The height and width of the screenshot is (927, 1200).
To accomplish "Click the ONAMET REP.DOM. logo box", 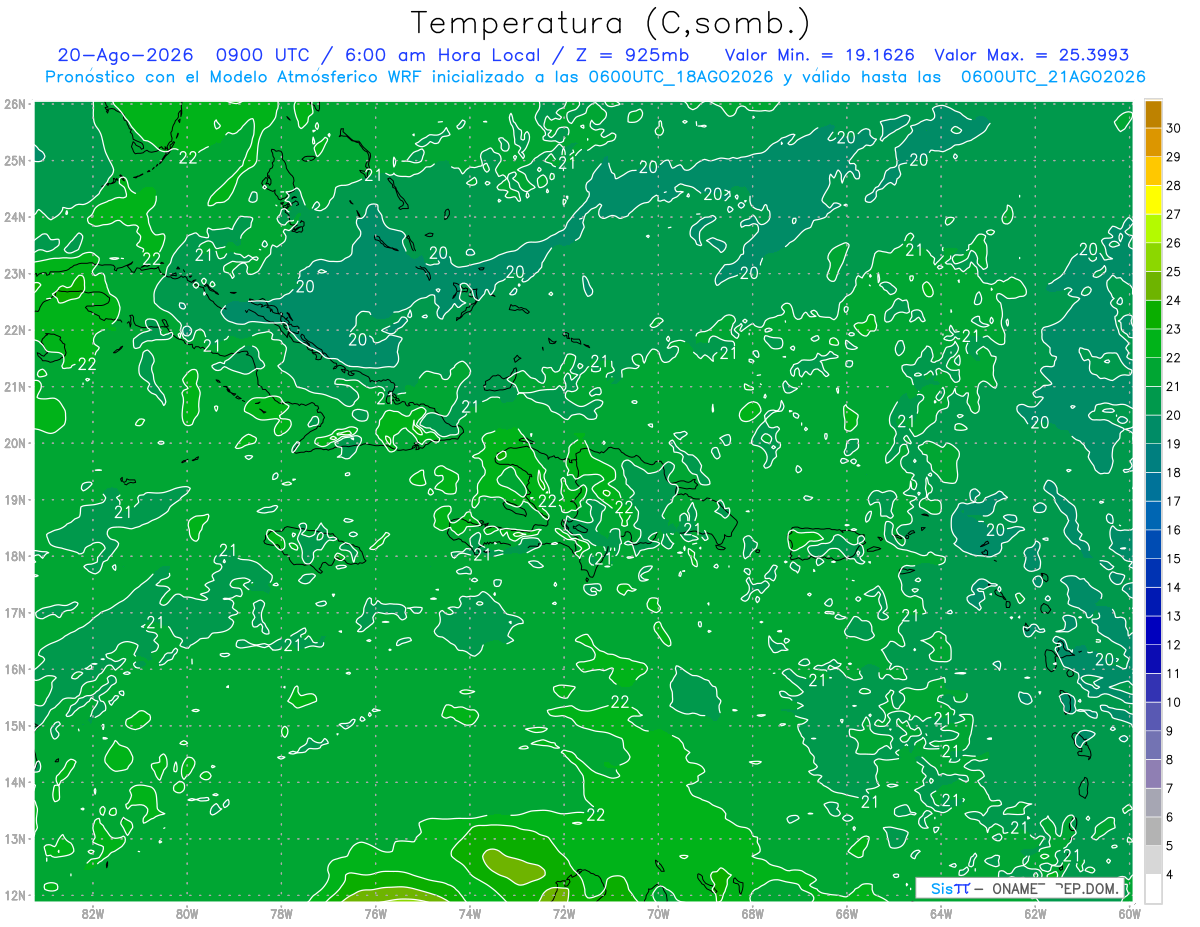I will click(1019, 888).
